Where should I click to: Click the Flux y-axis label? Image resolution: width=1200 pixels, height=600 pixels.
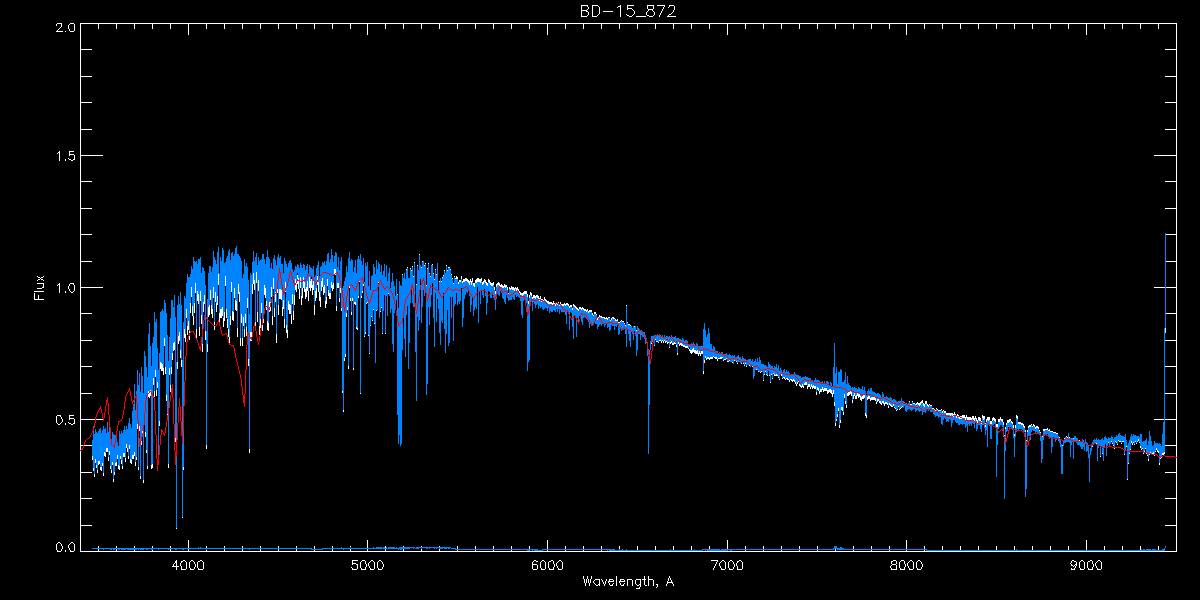[40, 287]
